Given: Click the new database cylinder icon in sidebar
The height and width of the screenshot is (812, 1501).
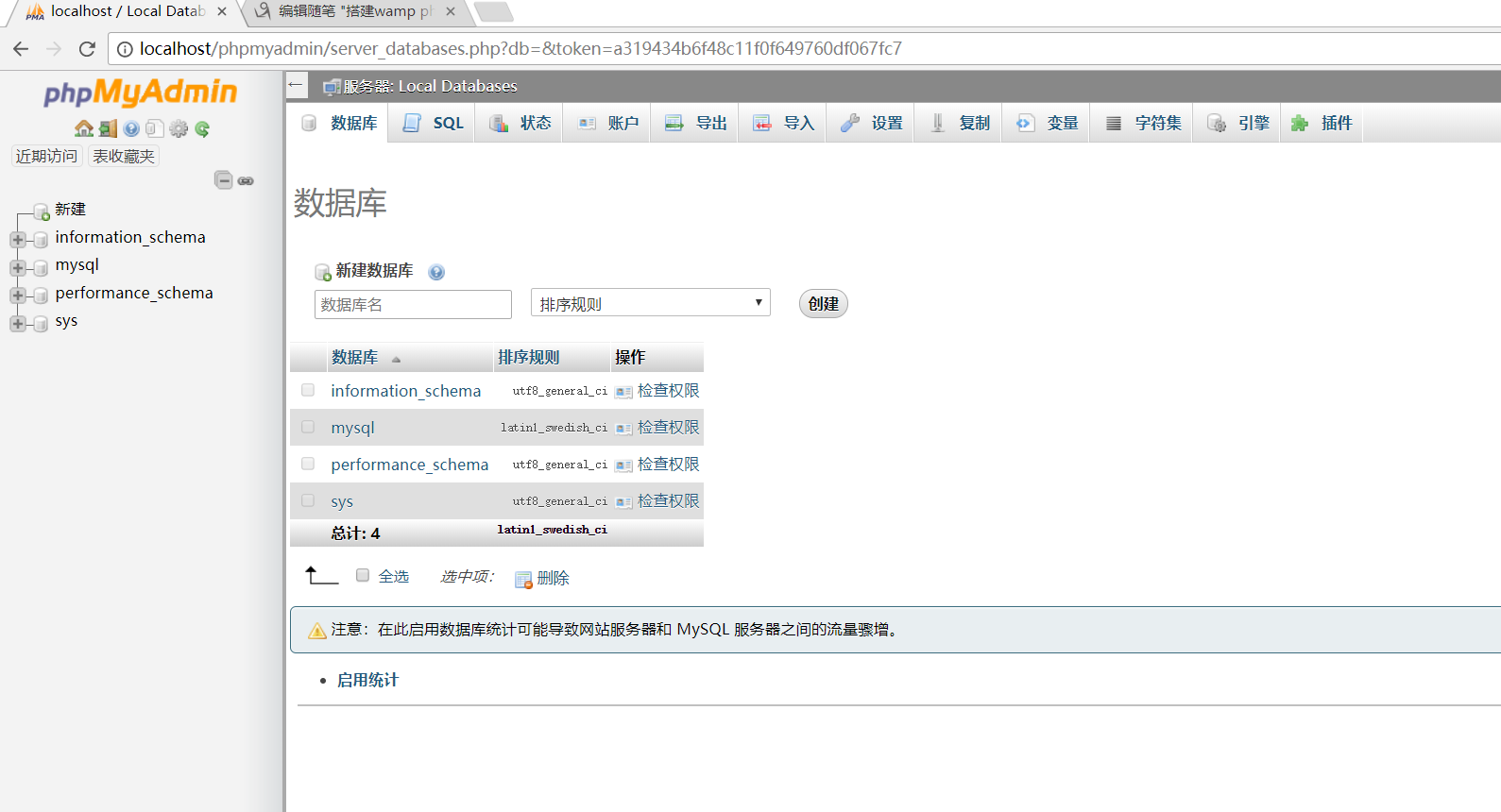Looking at the screenshot, I should click(42, 211).
